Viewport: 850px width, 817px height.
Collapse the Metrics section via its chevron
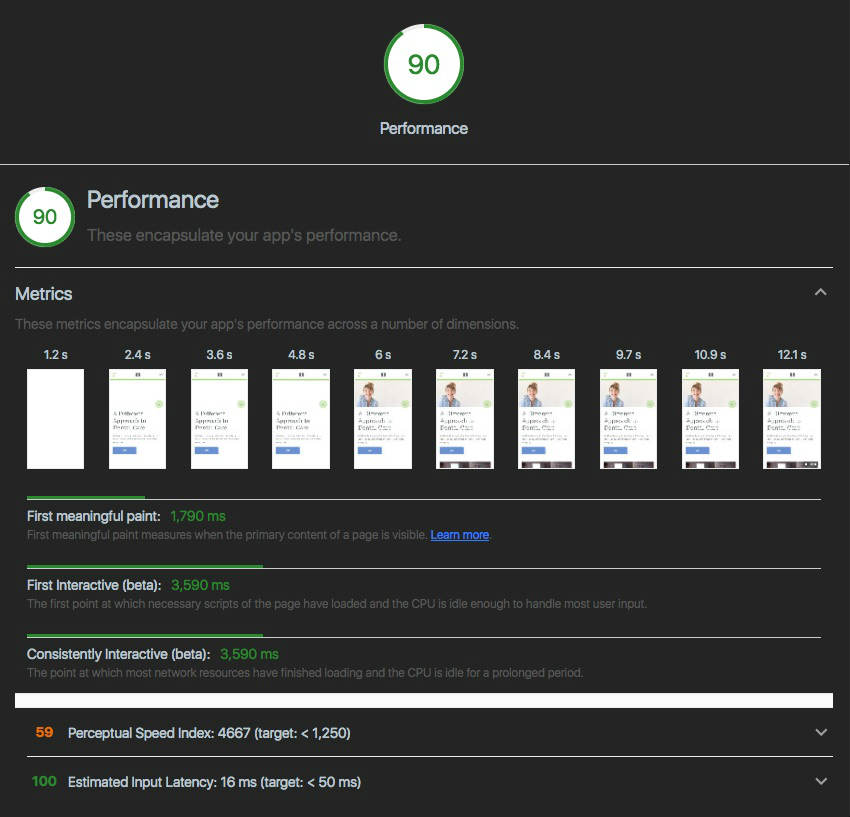(820, 292)
